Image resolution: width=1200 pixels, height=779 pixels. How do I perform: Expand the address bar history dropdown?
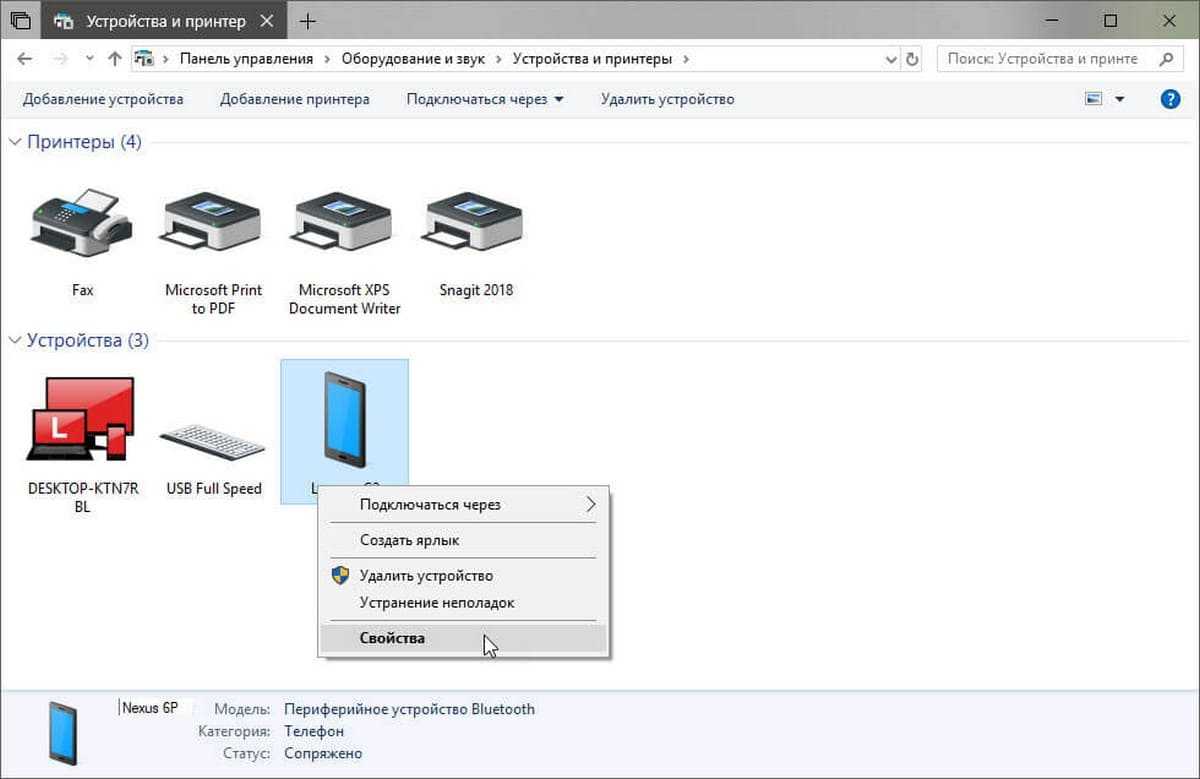pyautogui.click(x=891, y=59)
